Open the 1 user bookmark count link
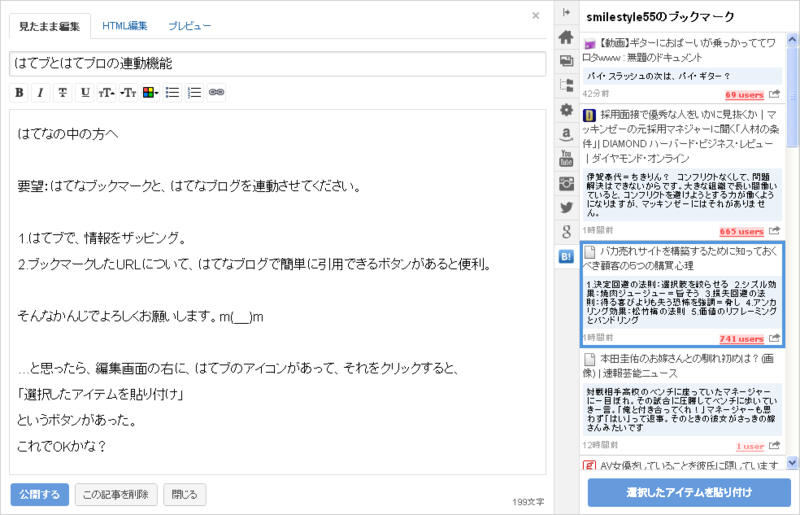The height and width of the screenshot is (515, 800). click(x=749, y=447)
